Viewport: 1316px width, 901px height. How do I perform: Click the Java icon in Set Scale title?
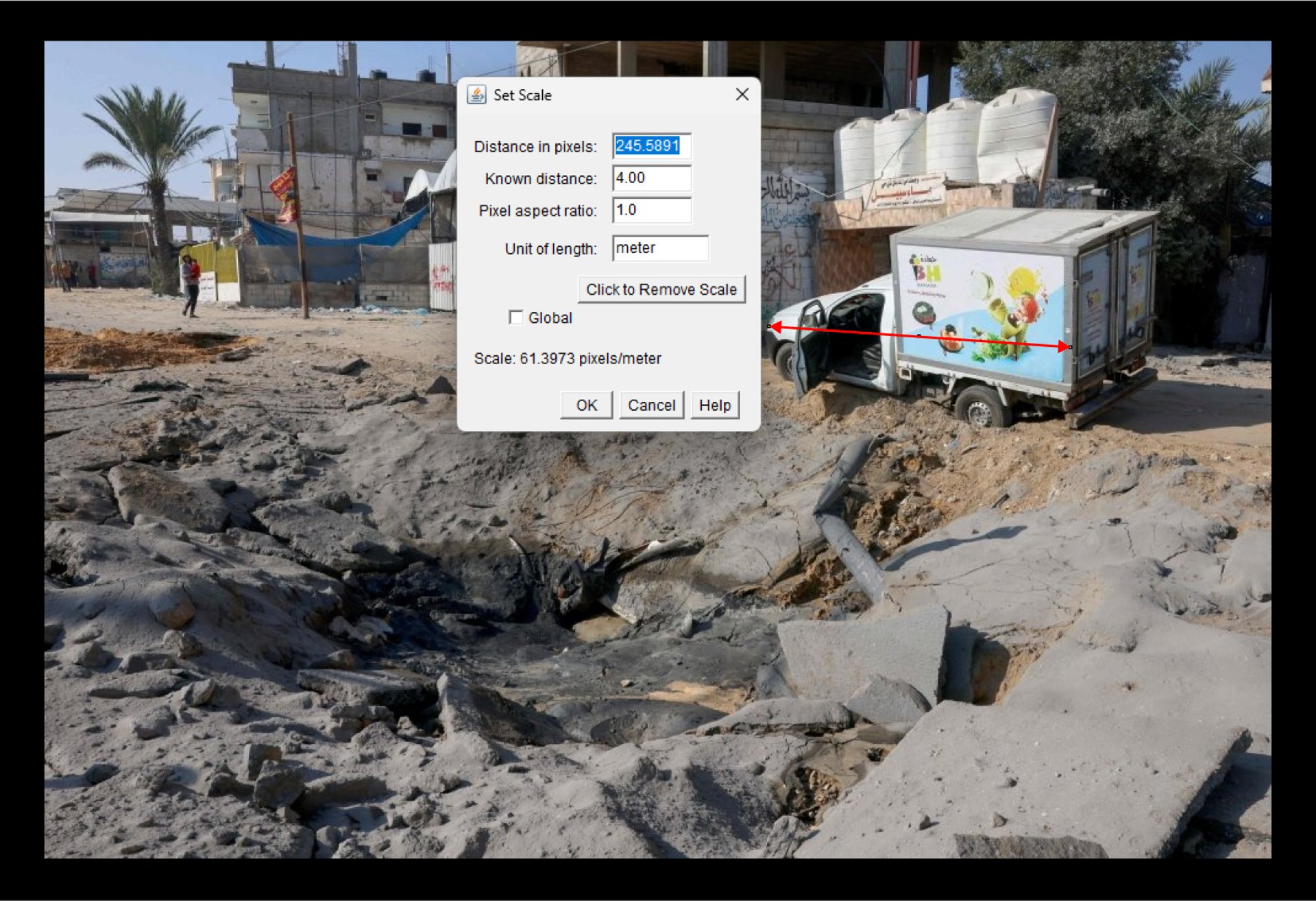tap(476, 95)
